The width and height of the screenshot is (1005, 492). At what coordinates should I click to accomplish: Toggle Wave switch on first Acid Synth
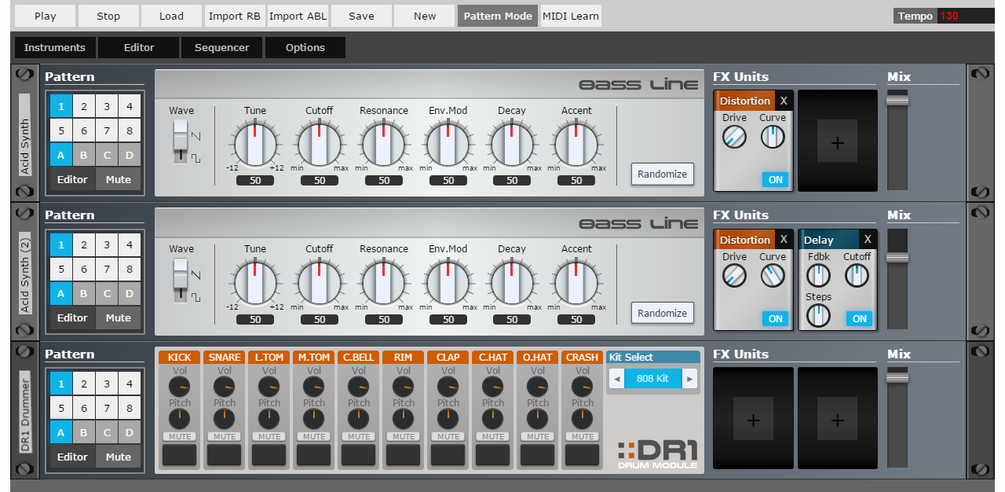[x=181, y=142]
